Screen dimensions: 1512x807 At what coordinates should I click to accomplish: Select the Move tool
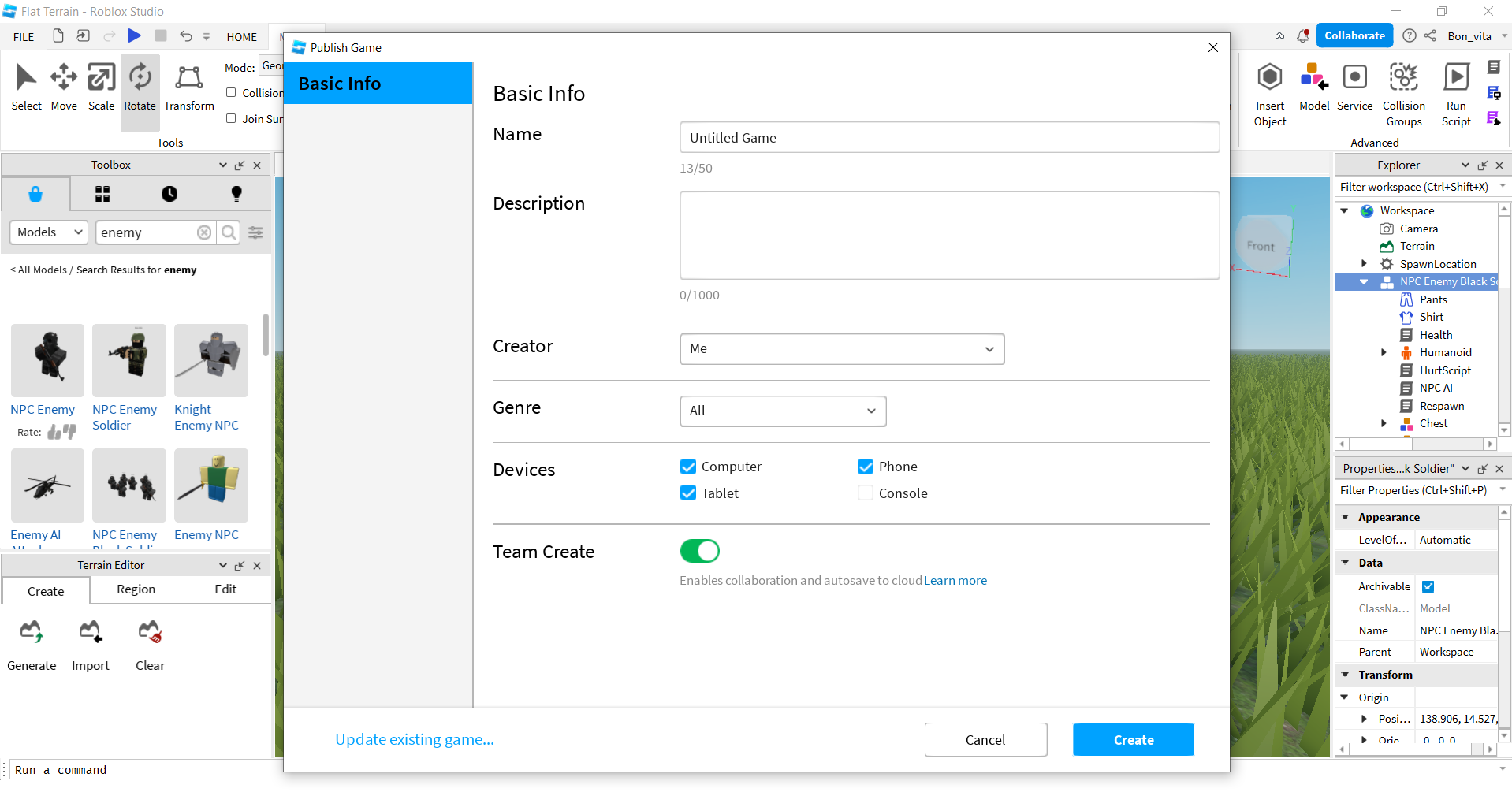[64, 78]
